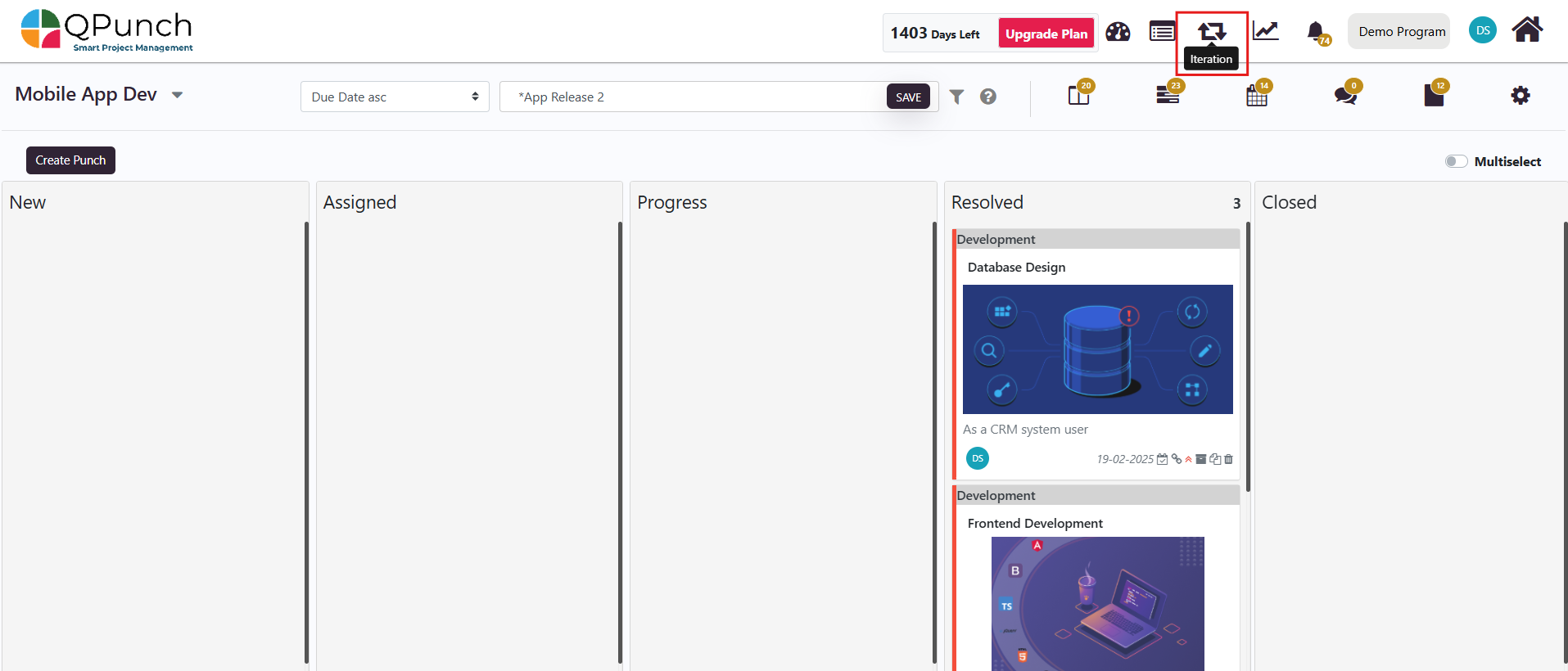The image size is (1568, 671).
Task: Open the Database Design card title
Action: 1016,268
